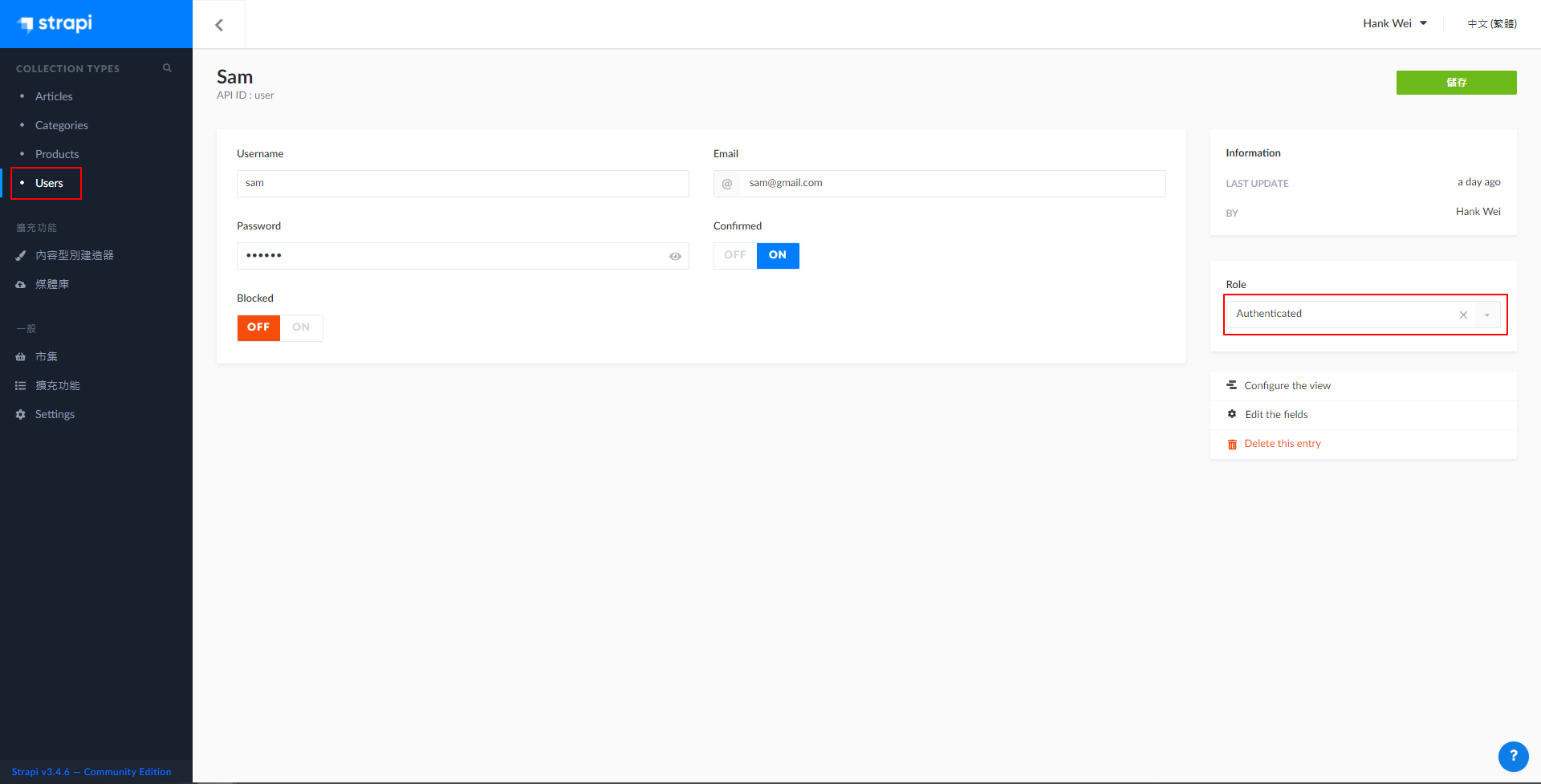Click the Strapi logo
Screen dimensions: 1541x784
click(55, 23)
